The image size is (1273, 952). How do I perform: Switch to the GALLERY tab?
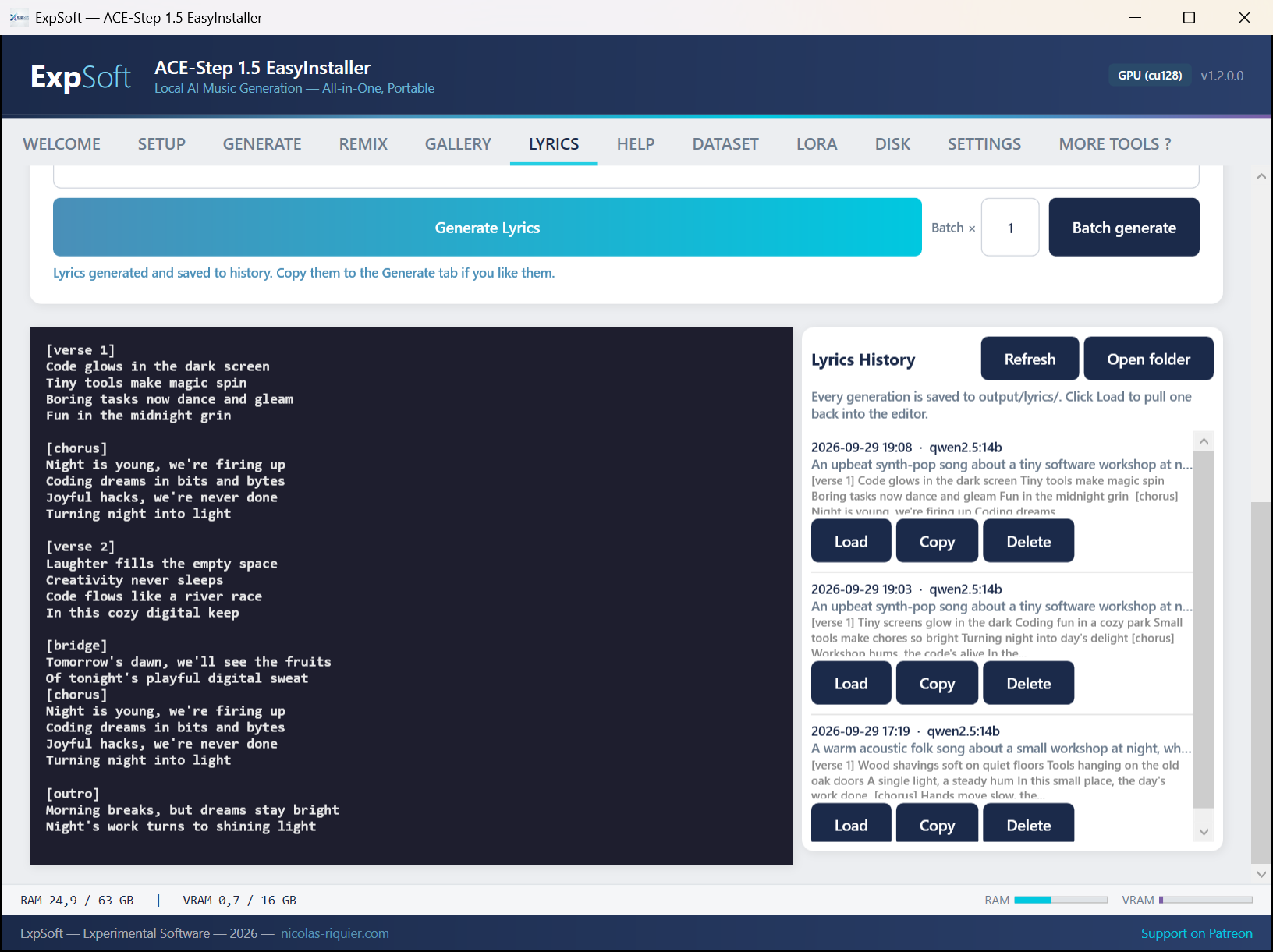click(x=458, y=143)
